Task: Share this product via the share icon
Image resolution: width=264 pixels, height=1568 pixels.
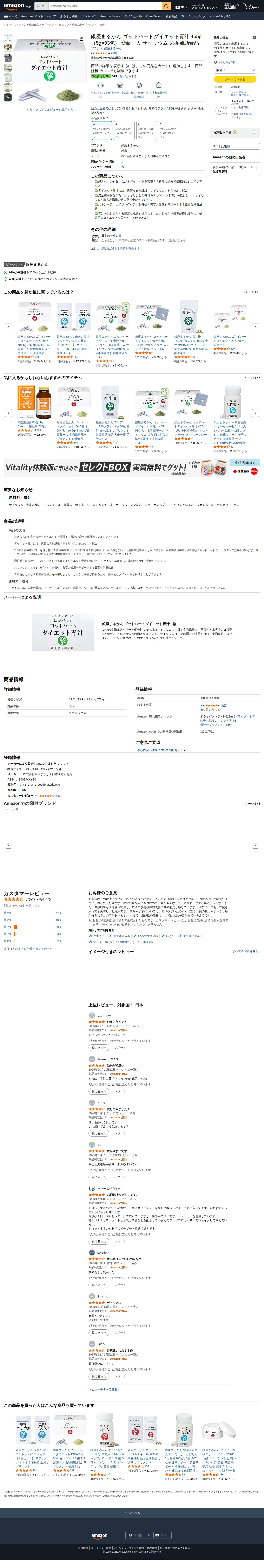Action: pyautogui.click(x=82, y=39)
